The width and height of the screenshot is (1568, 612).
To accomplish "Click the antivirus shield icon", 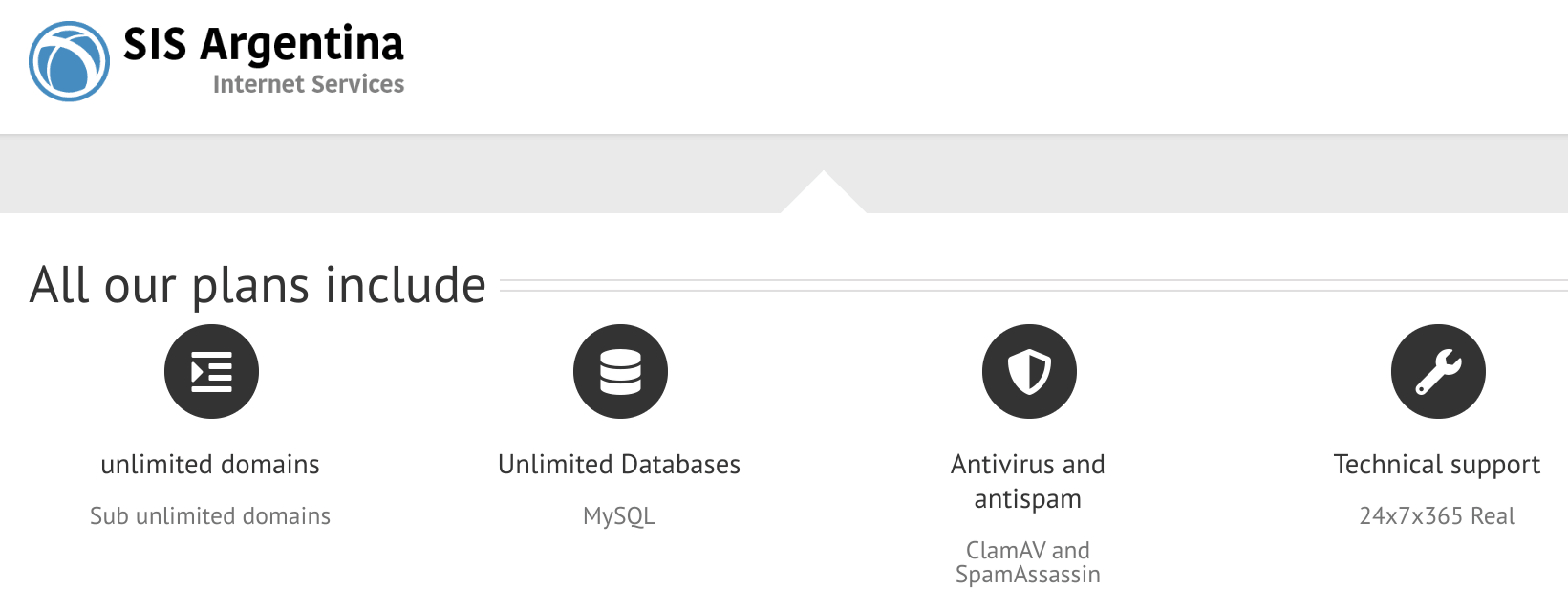I will (1029, 371).
